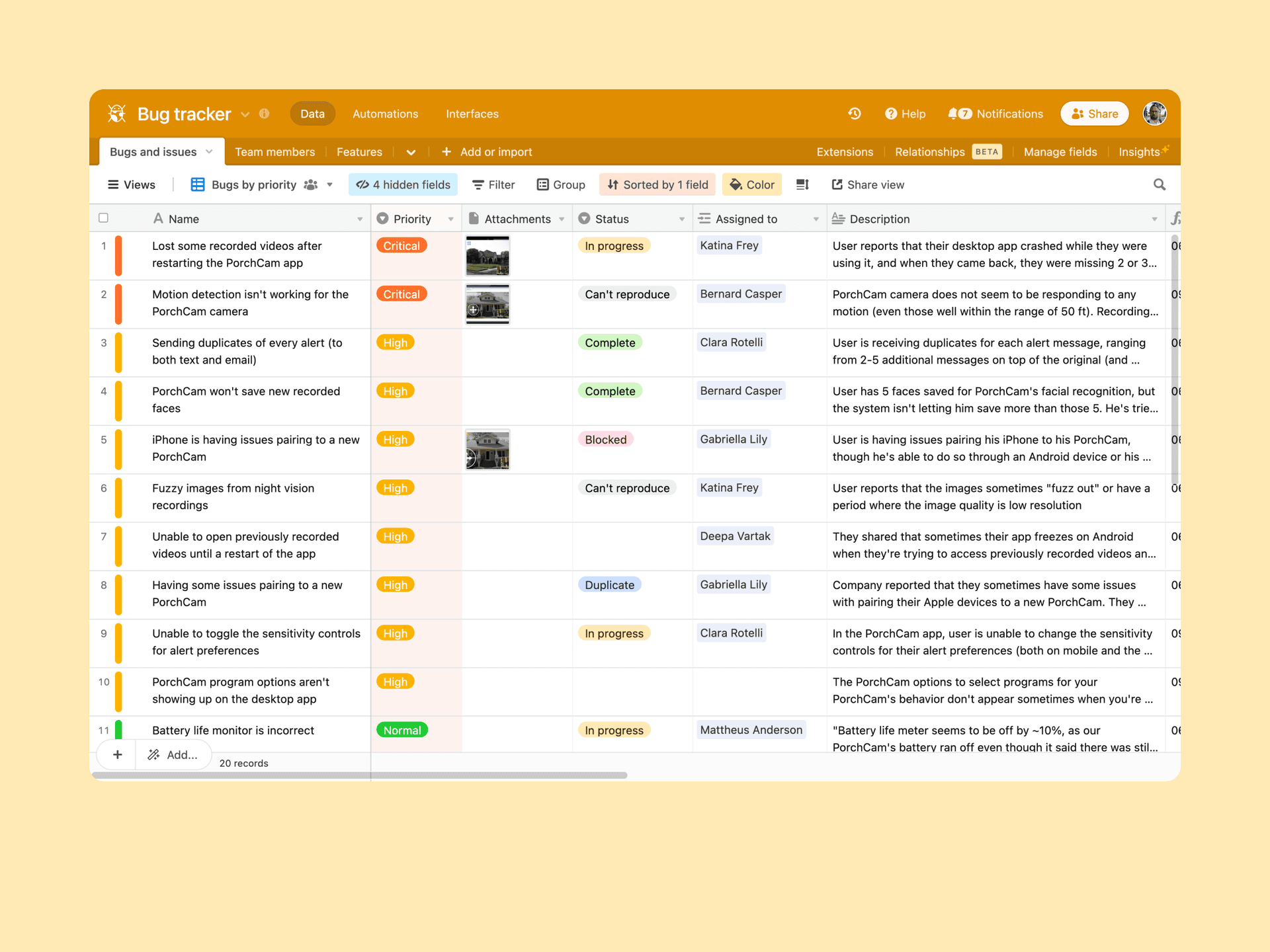1270x952 pixels.
Task: Click the formula field icon in the last column header
Action: pos(1175,218)
